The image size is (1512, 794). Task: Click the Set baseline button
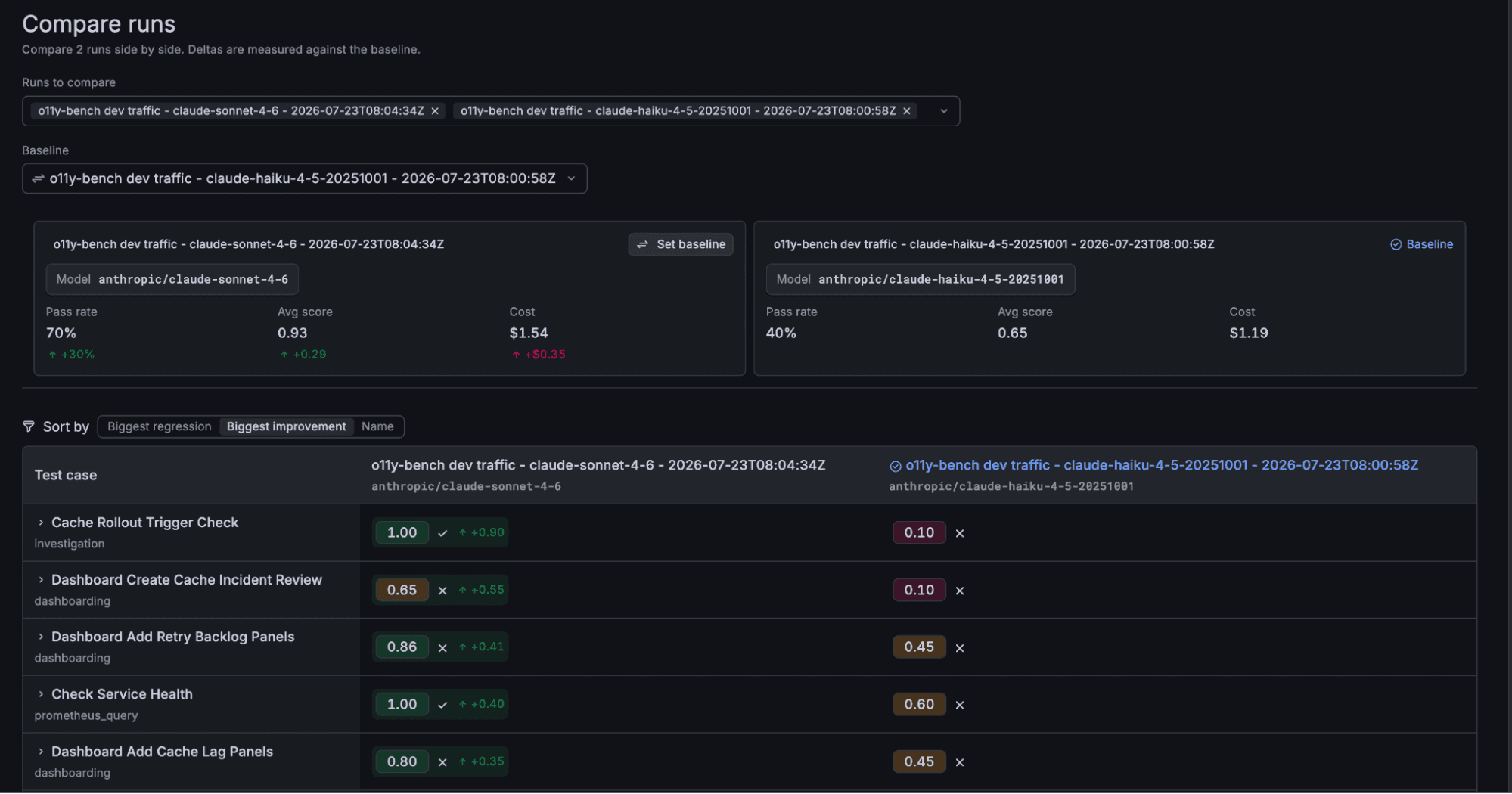[681, 244]
